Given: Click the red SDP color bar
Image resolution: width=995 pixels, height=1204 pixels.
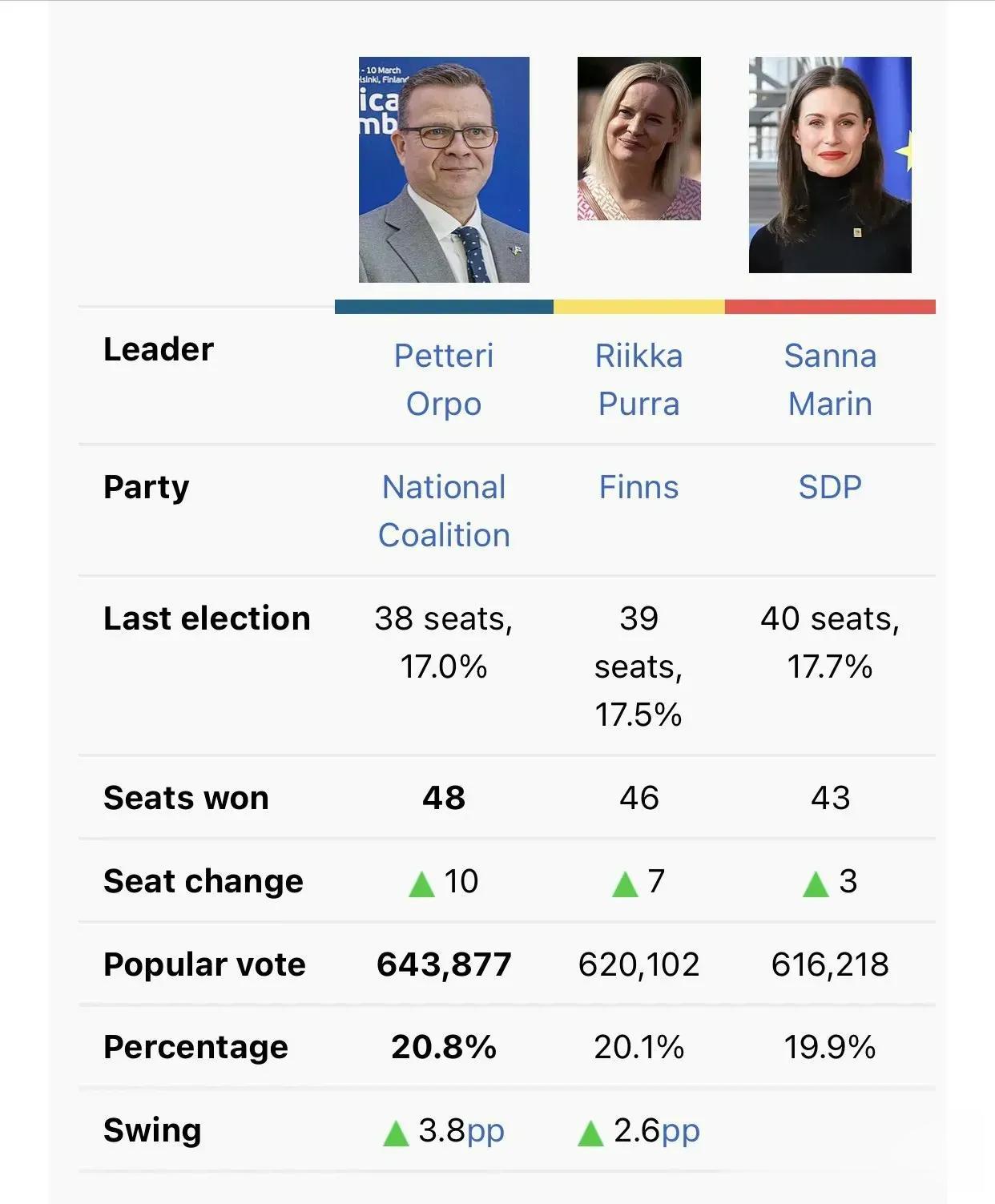Looking at the screenshot, I should (x=830, y=307).
